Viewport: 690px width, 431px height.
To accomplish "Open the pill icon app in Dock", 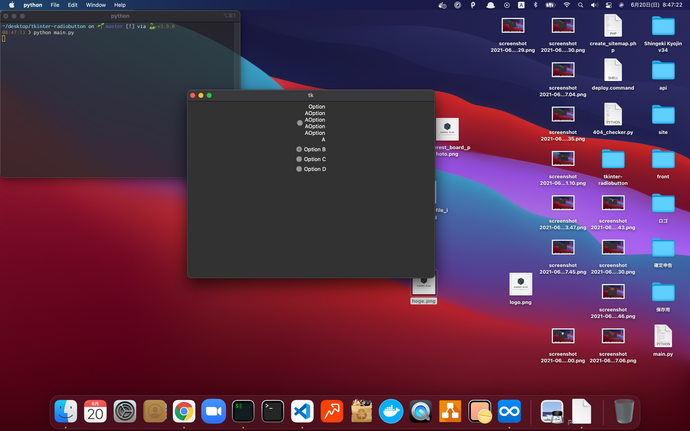I will [x=480, y=411].
